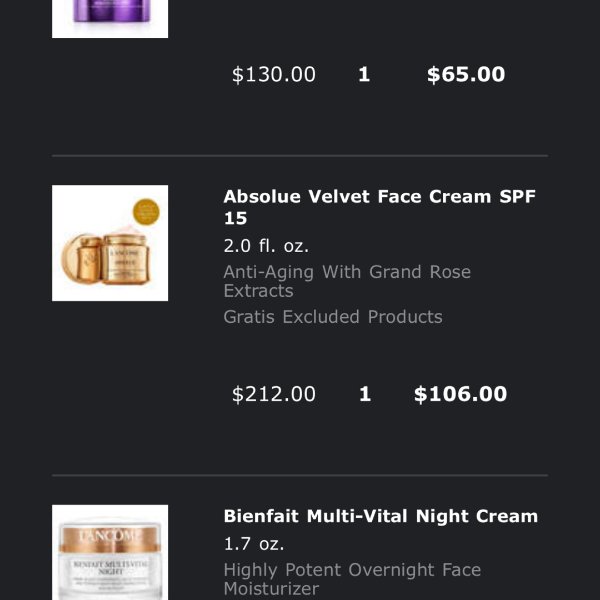600x600 pixels.
Task: Click the 1.7 oz. size label
Action: point(254,544)
